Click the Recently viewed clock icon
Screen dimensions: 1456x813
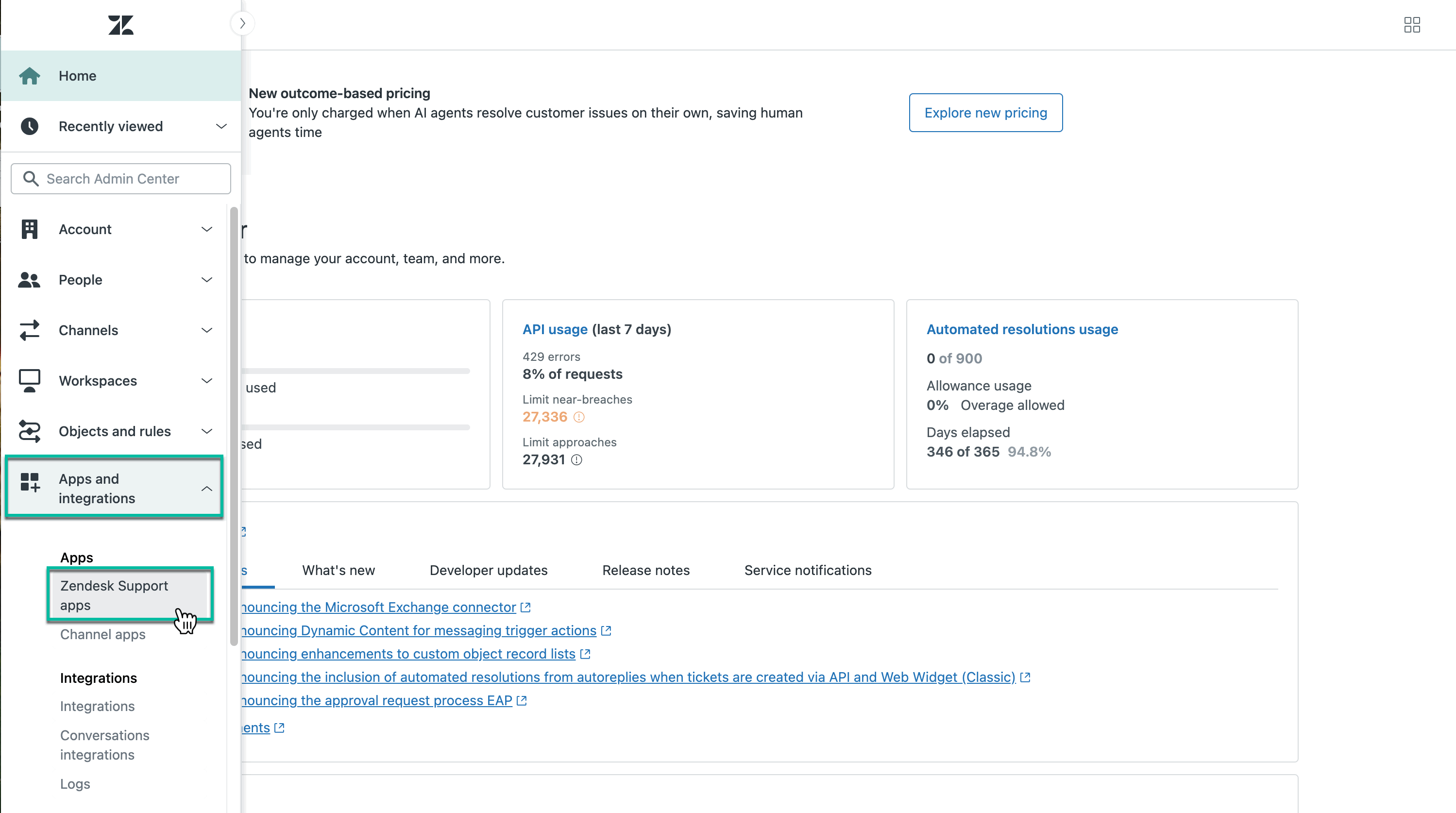30,126
